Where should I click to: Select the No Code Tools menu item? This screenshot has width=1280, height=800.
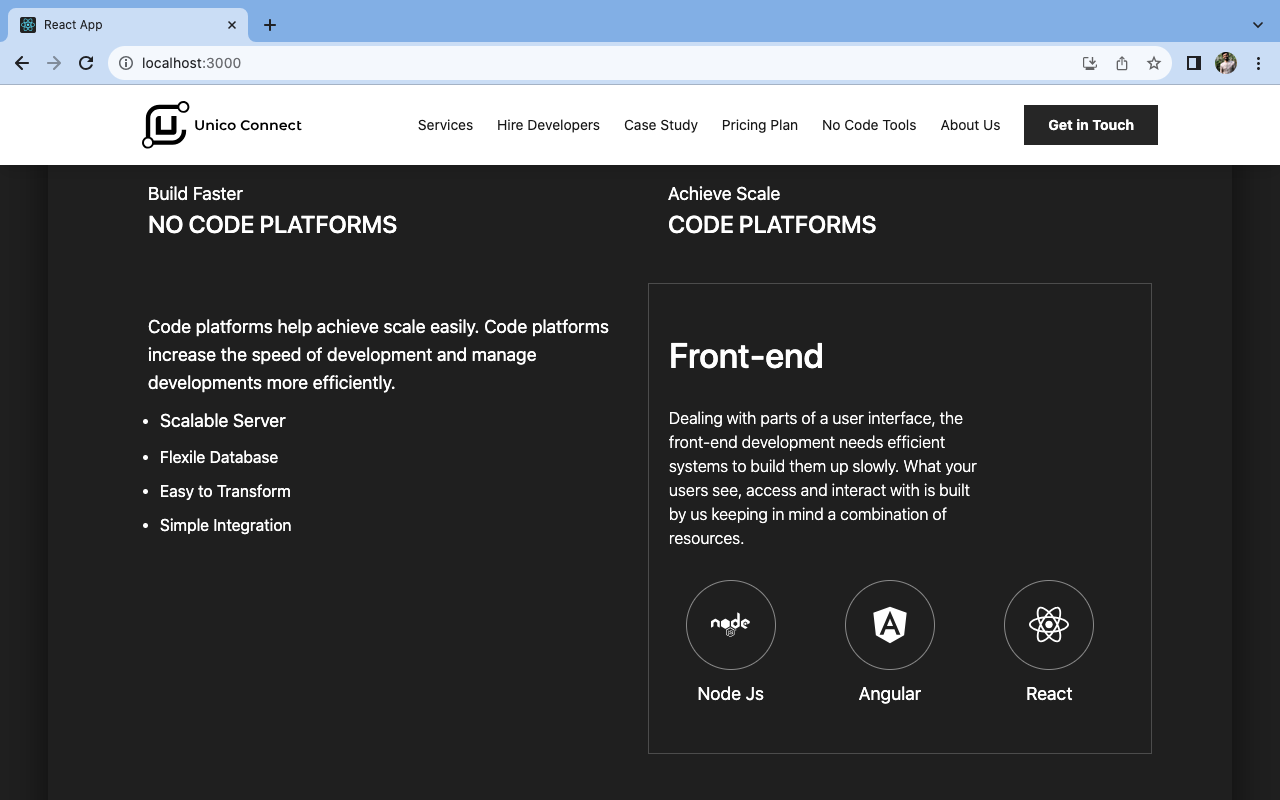868,124
